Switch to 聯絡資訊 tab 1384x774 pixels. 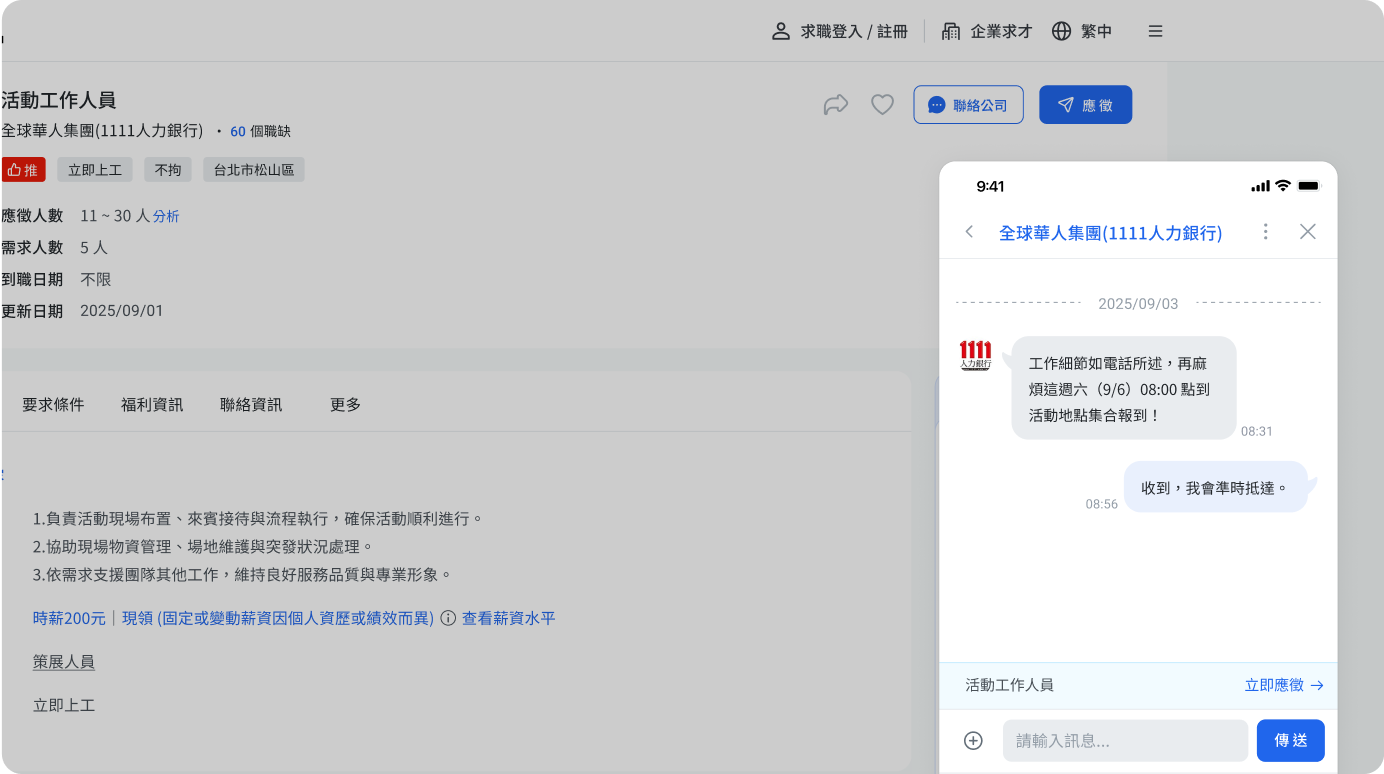251,405
